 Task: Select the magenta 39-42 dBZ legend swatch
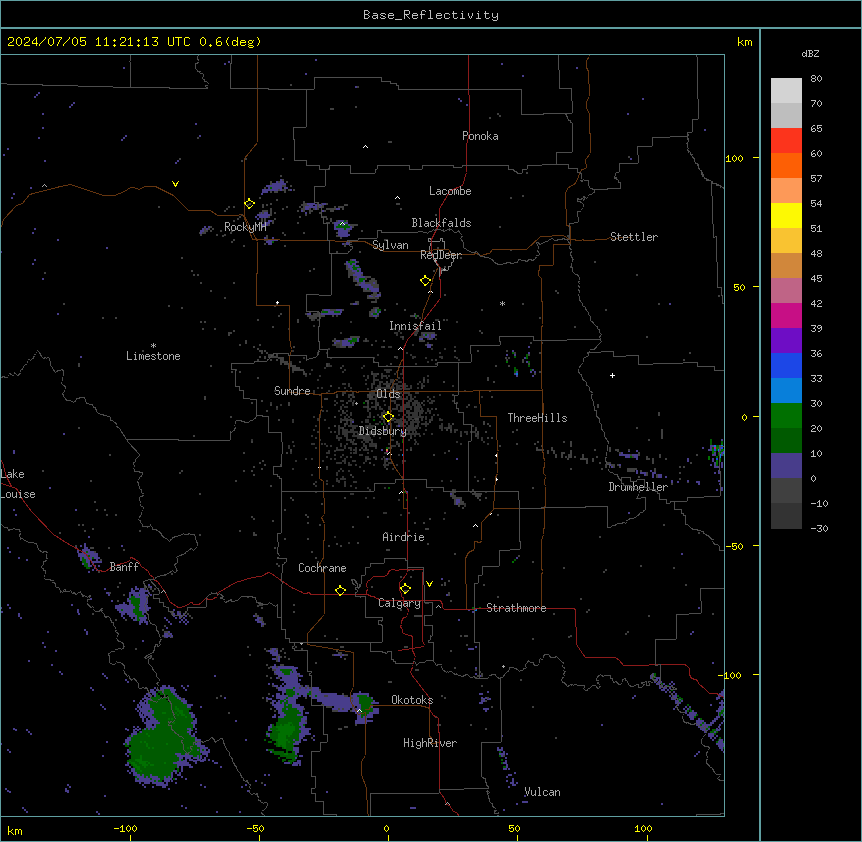(x=786, y=315)
